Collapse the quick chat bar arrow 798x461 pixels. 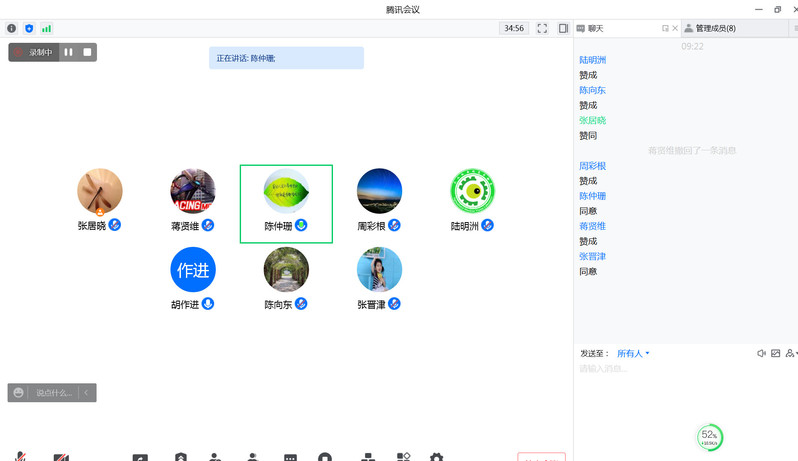pyautogui.click(x=86, y=393)
